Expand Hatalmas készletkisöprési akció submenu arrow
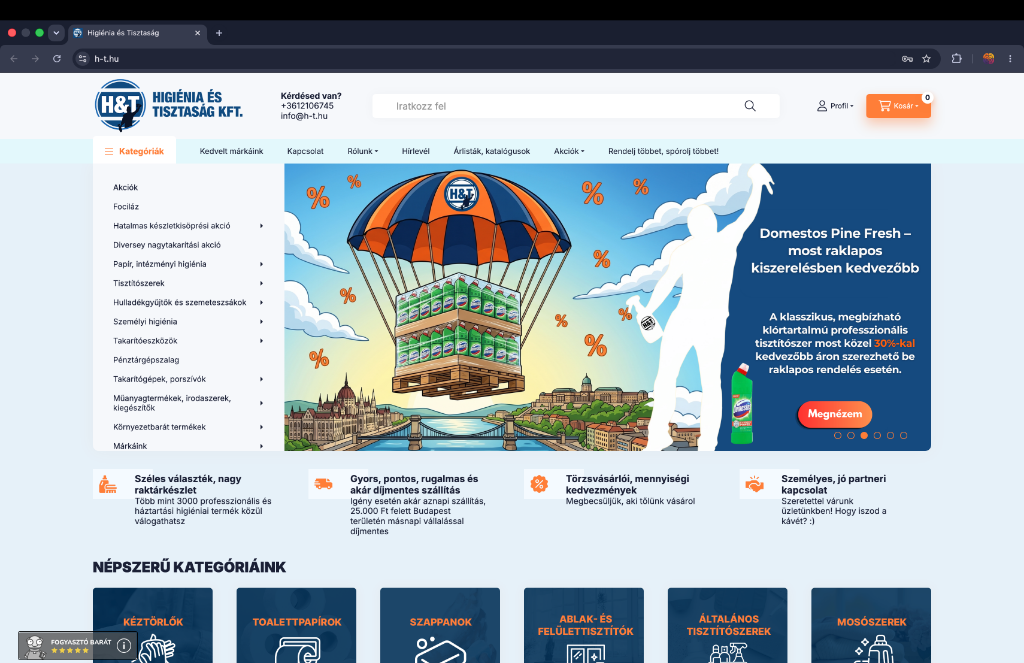The image size is (1024, 663). tap(261, 226)
